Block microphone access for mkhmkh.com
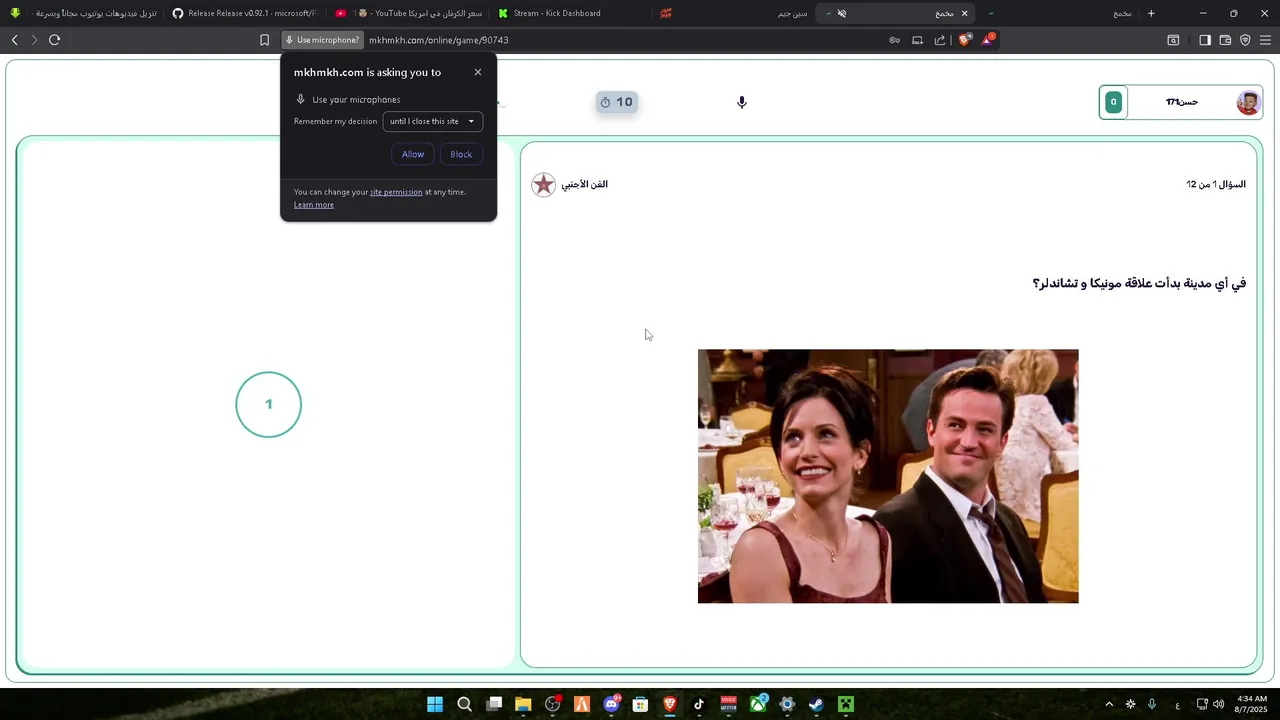Viewport: 1280px width, 720px height. point(461,154)
